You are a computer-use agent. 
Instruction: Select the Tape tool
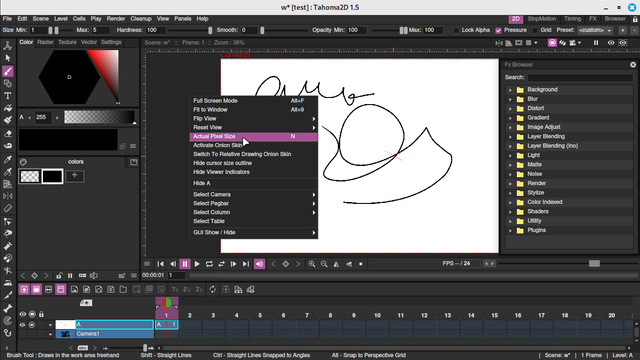(x=7, y=146)
